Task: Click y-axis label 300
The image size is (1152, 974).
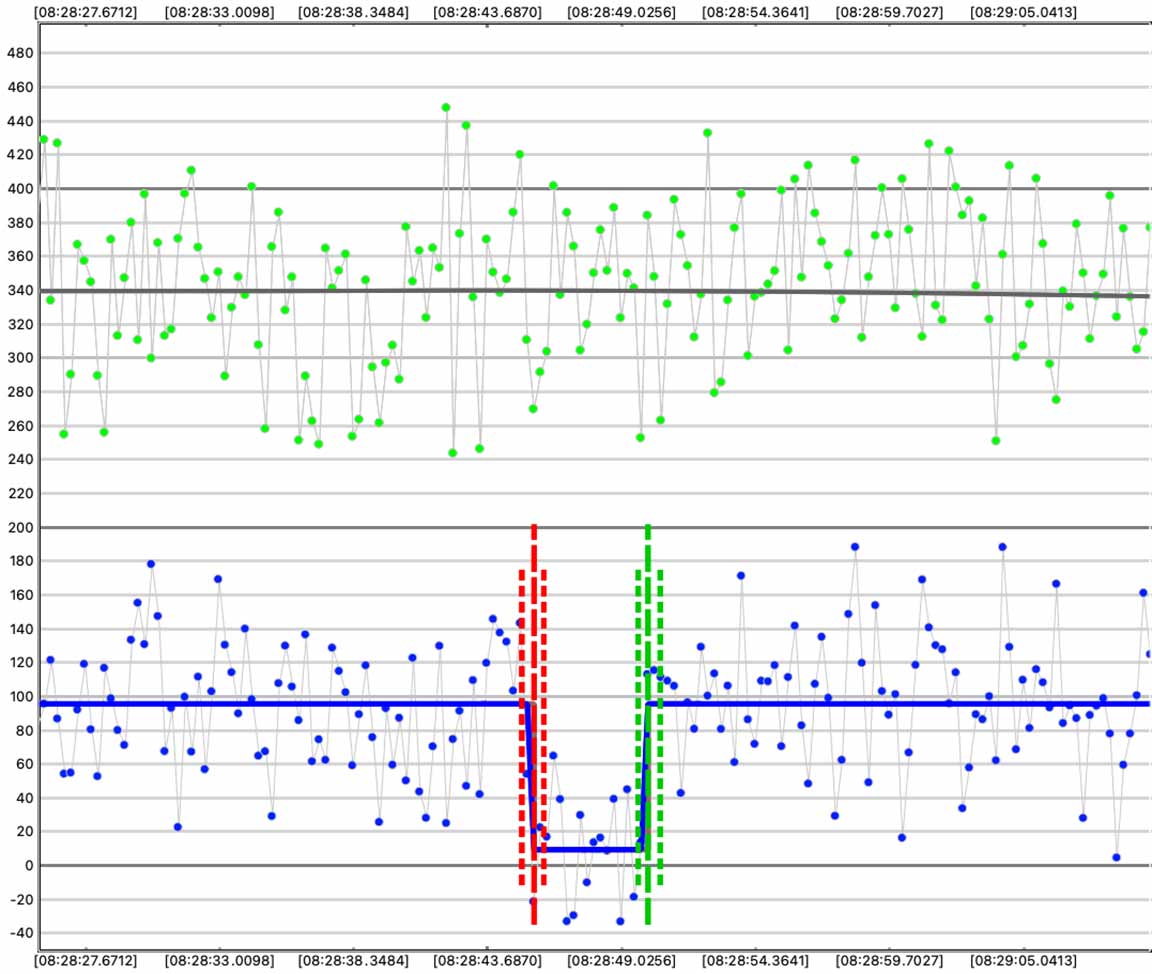Action: coord(20,358)
